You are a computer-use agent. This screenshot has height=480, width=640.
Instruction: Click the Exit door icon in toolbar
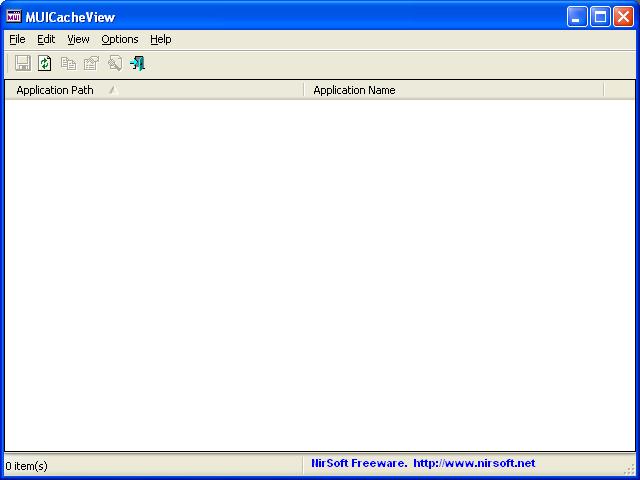coord(138,63)
